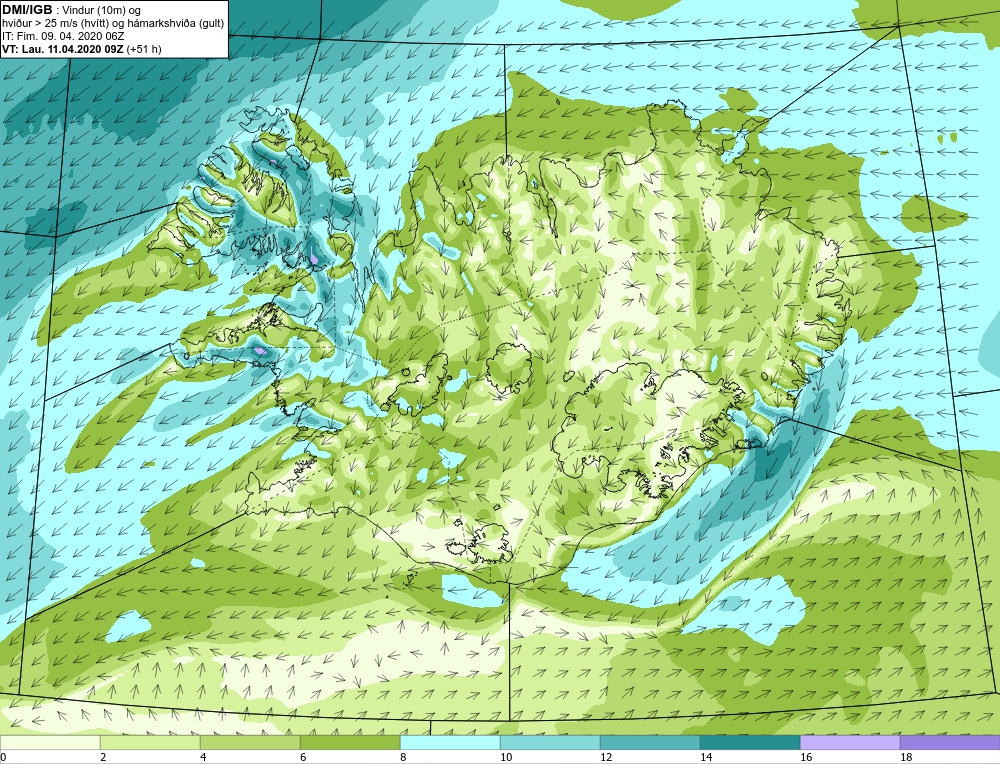Click the legend scale label '6'
The width and height of the screenshot is (1000, 764).
(303, 757)
